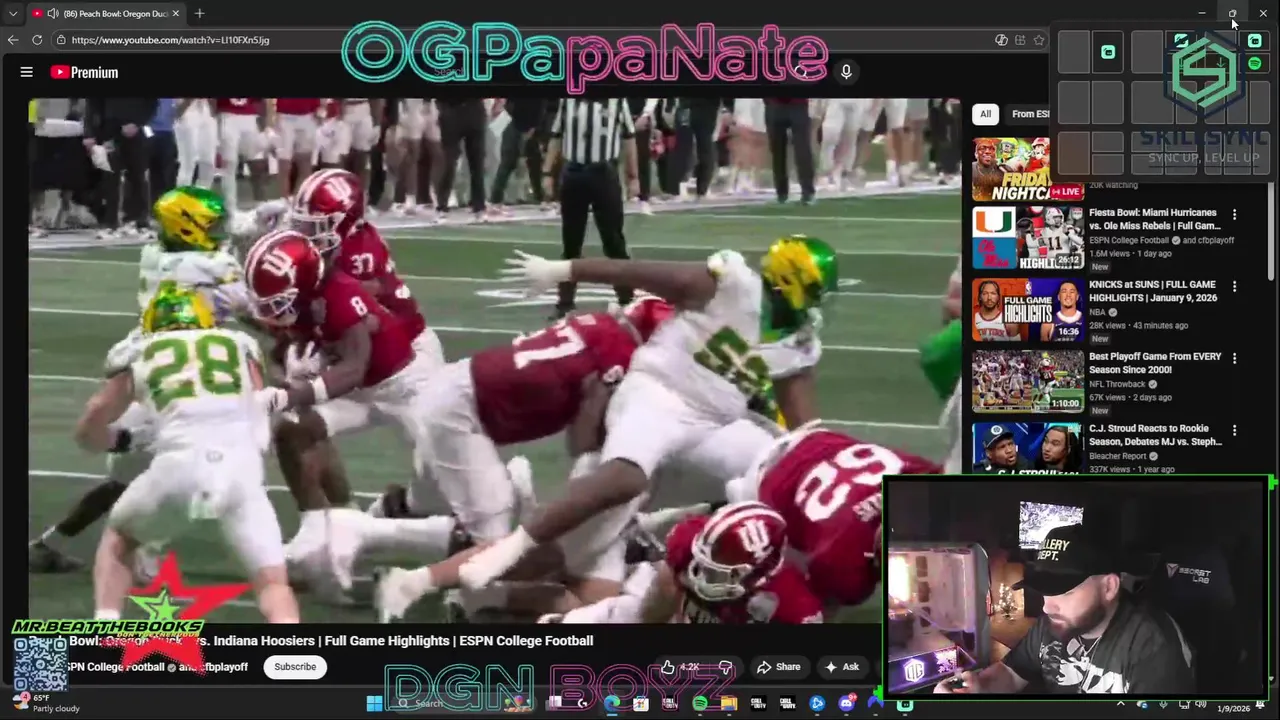Image resolution: width=1280 pixels, height=720 pixels.
Task: Open Spotify from the taskbar
Action: click(x=700, y=703)
